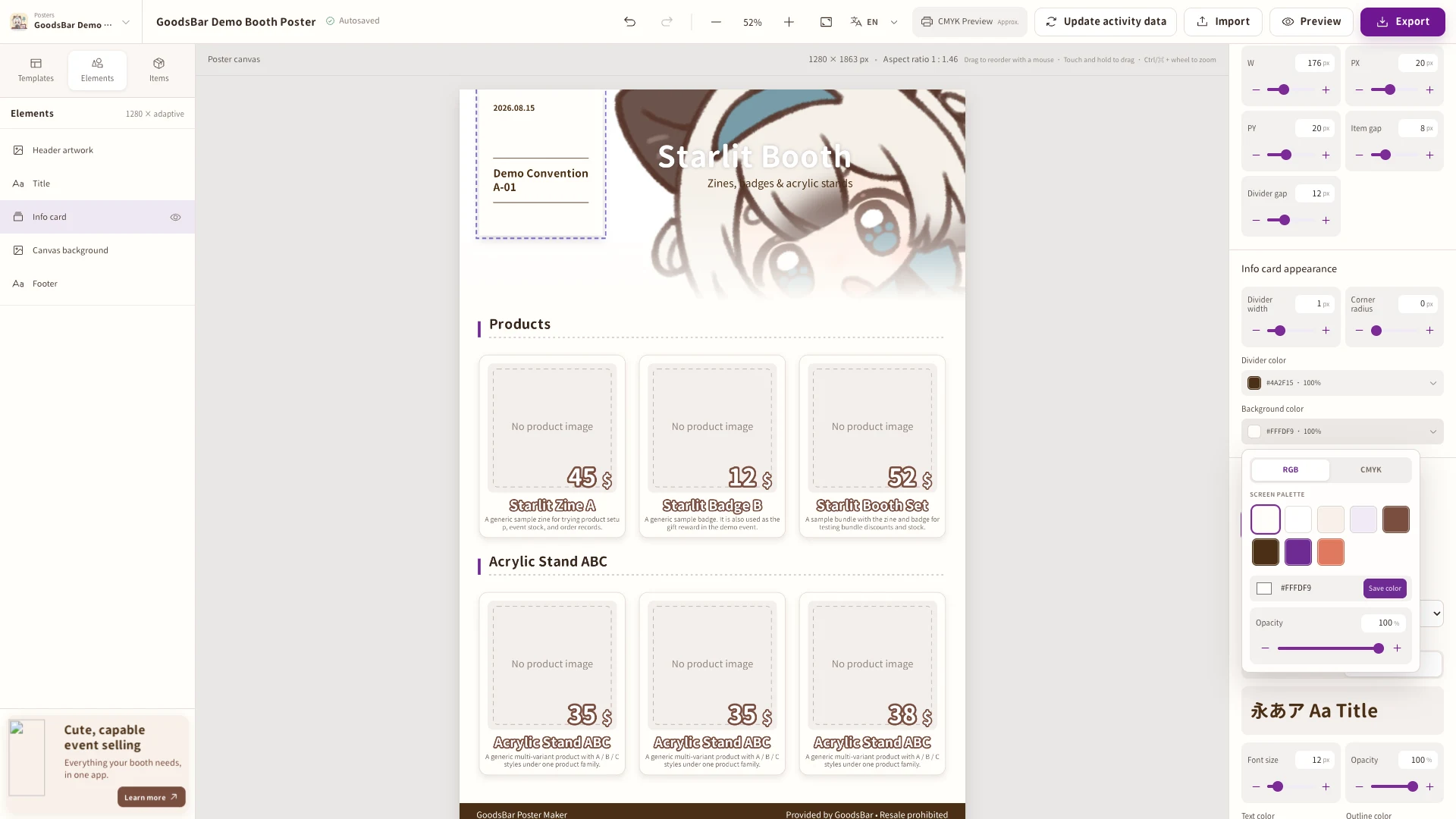
Task: Click the Footer text icon
Action: coord(18,284)
